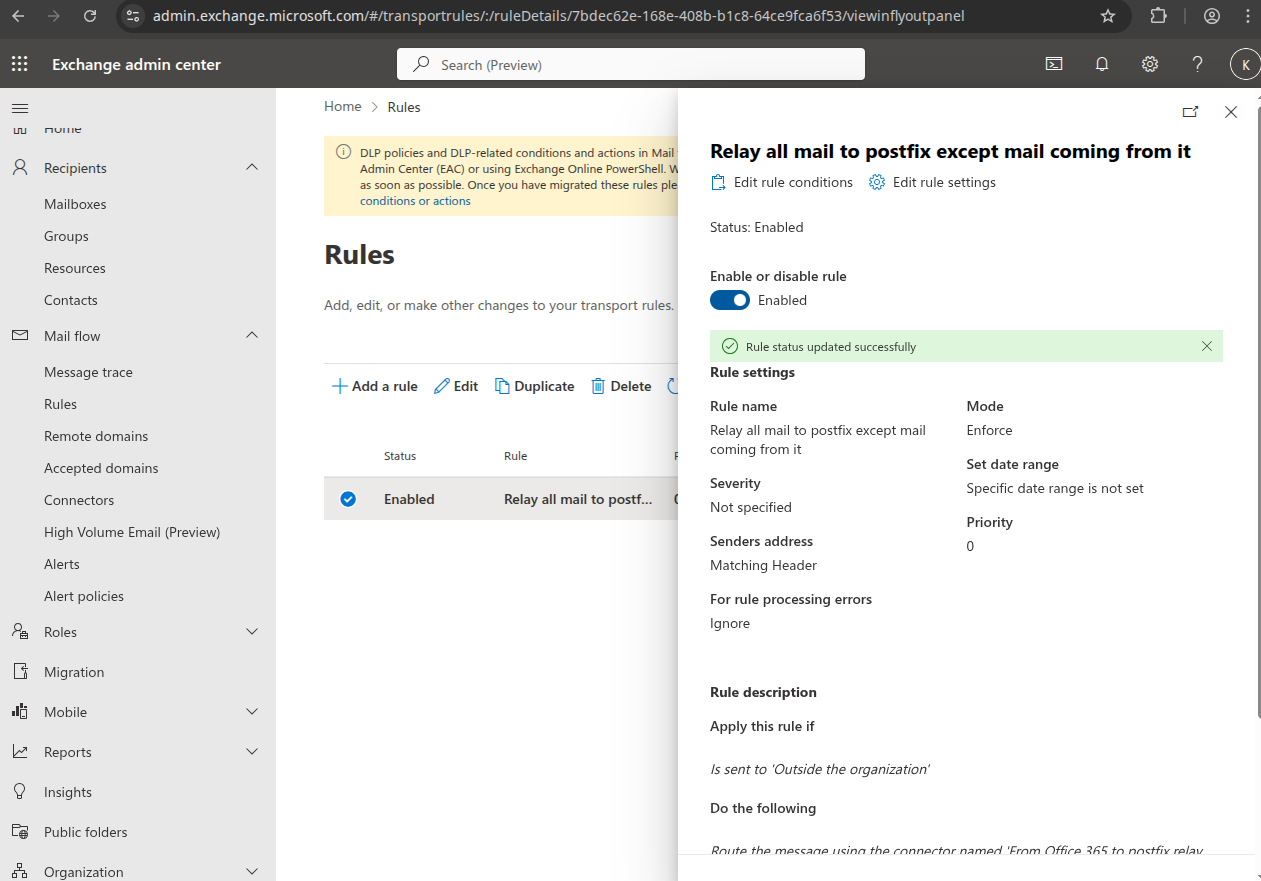Expand the Mobile section chevron
The height and width of the screenshot is (881, 1261).
(252, 711)
